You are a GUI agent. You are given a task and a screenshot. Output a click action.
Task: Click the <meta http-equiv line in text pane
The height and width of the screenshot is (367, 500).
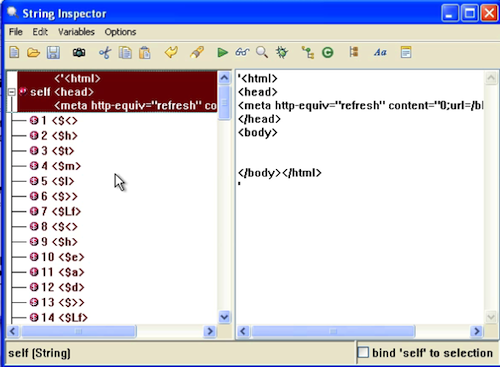tap(360, 106)
